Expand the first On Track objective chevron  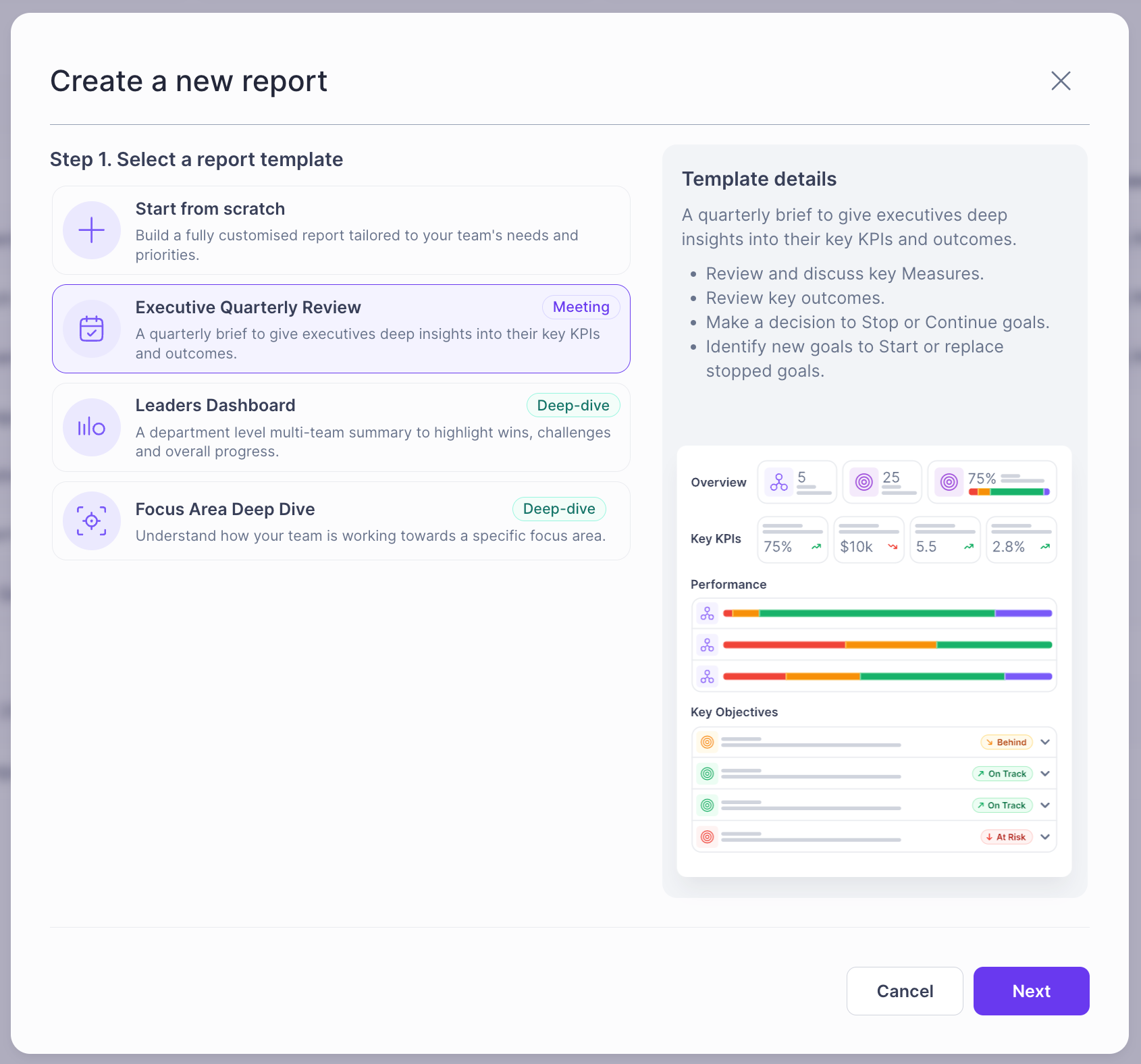[x=1045, y=774]
